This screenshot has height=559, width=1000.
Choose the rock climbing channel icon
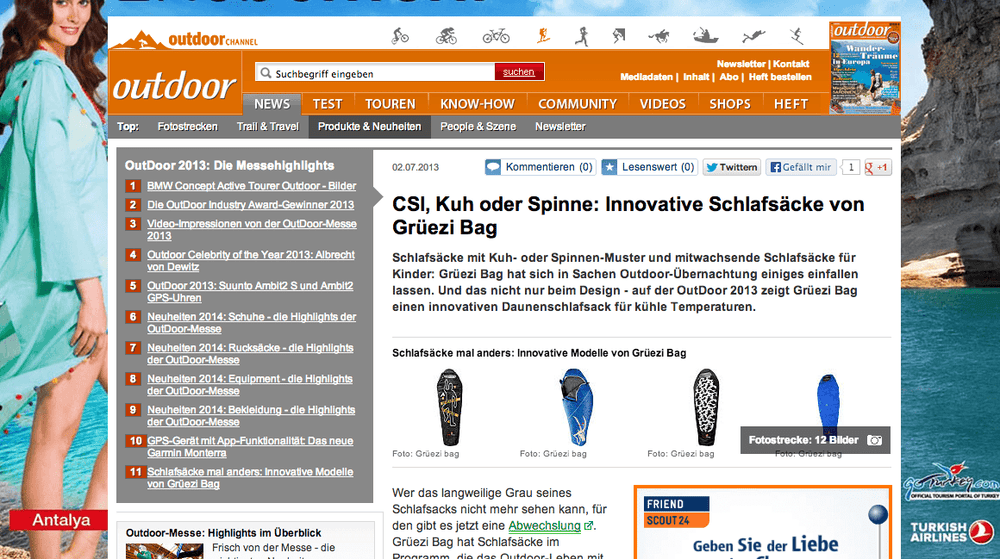coord(619,36)
